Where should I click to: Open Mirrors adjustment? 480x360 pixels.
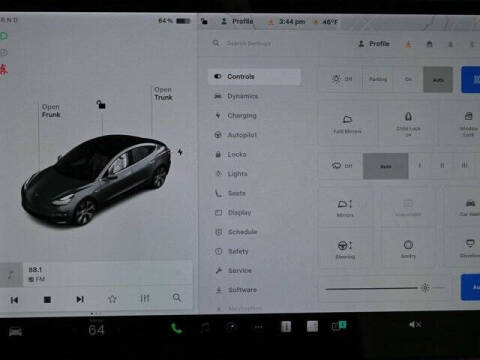click(x=345, y=208)
